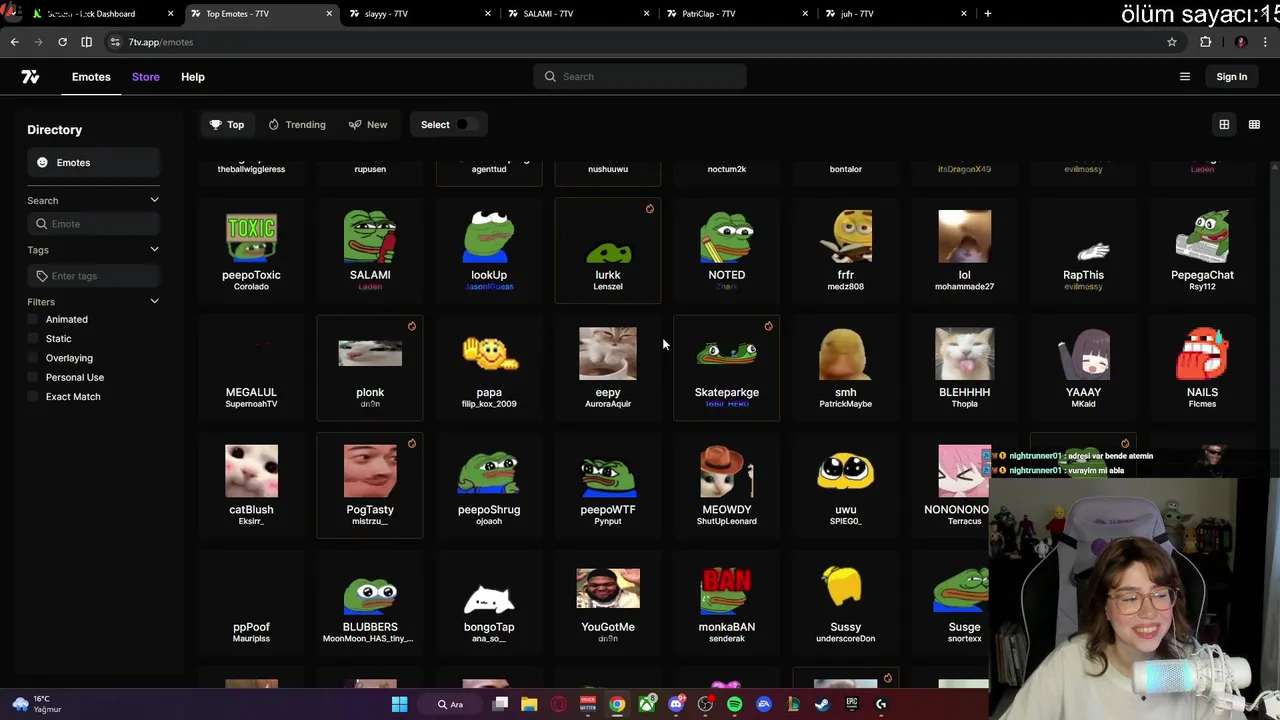Collapse the Filters section chevron
This screenshot has height=720, width=1280.
pyautogui.click(x=154, y=301)
